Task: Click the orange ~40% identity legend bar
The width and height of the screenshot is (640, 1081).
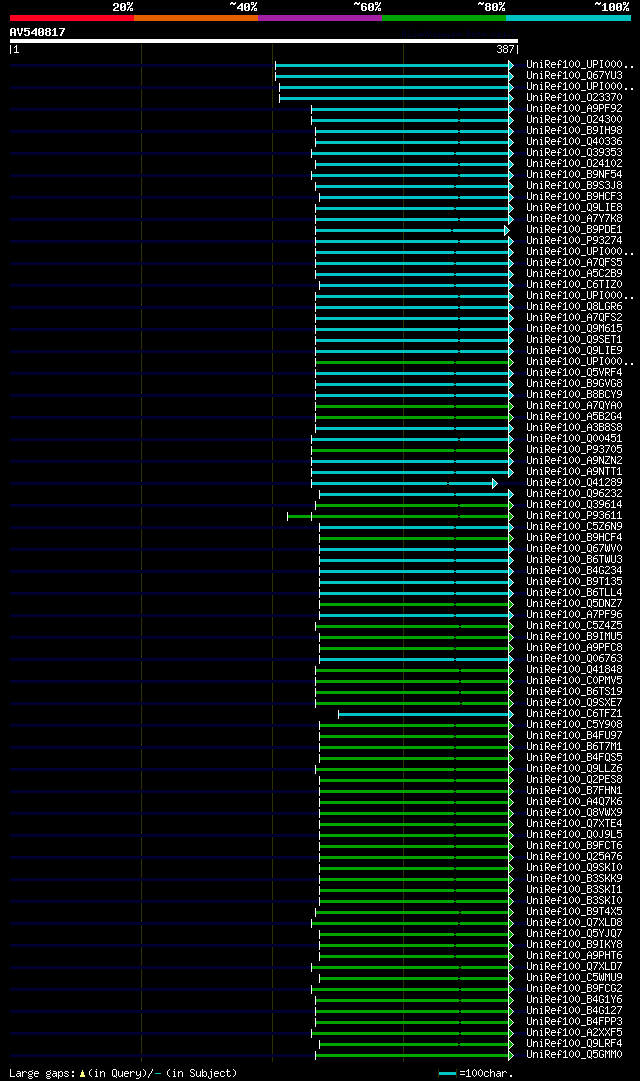Action: (x=196, y=18)
